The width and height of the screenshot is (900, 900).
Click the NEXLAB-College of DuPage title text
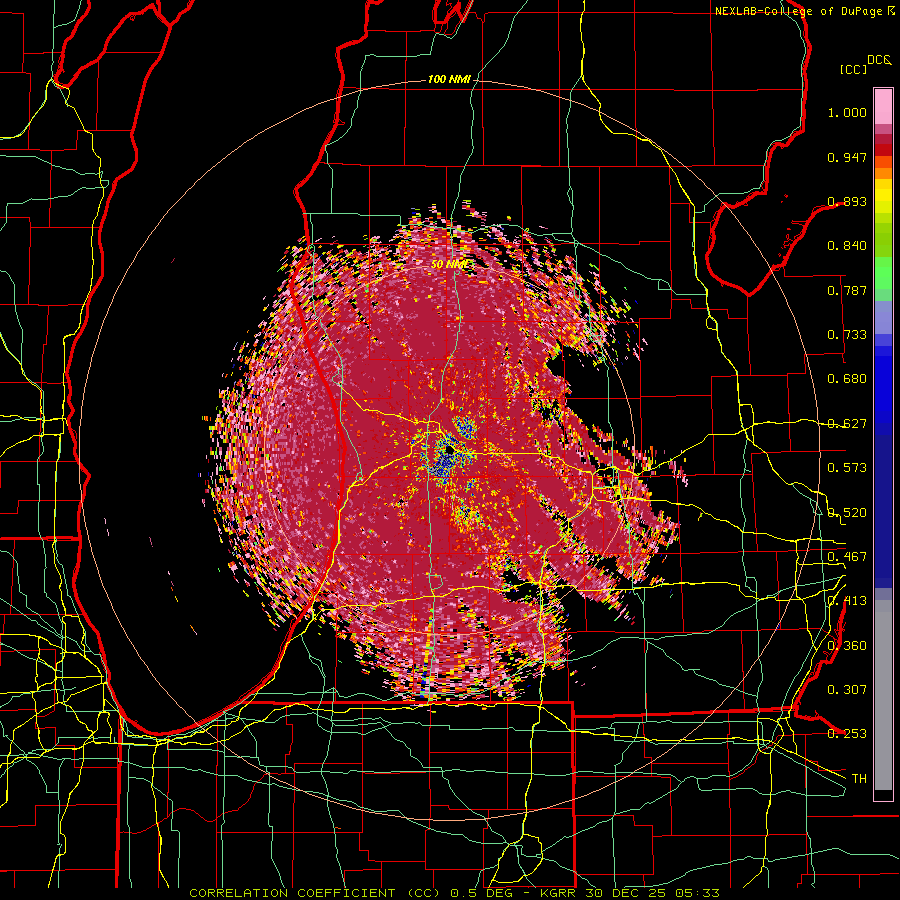[x=799, y=11]
